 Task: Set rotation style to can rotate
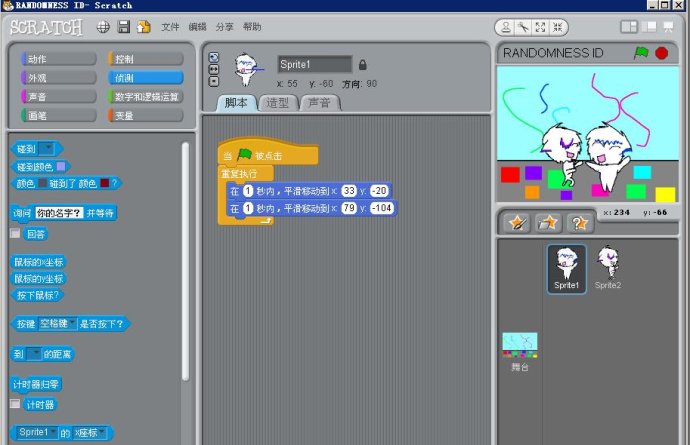(213, 57)
